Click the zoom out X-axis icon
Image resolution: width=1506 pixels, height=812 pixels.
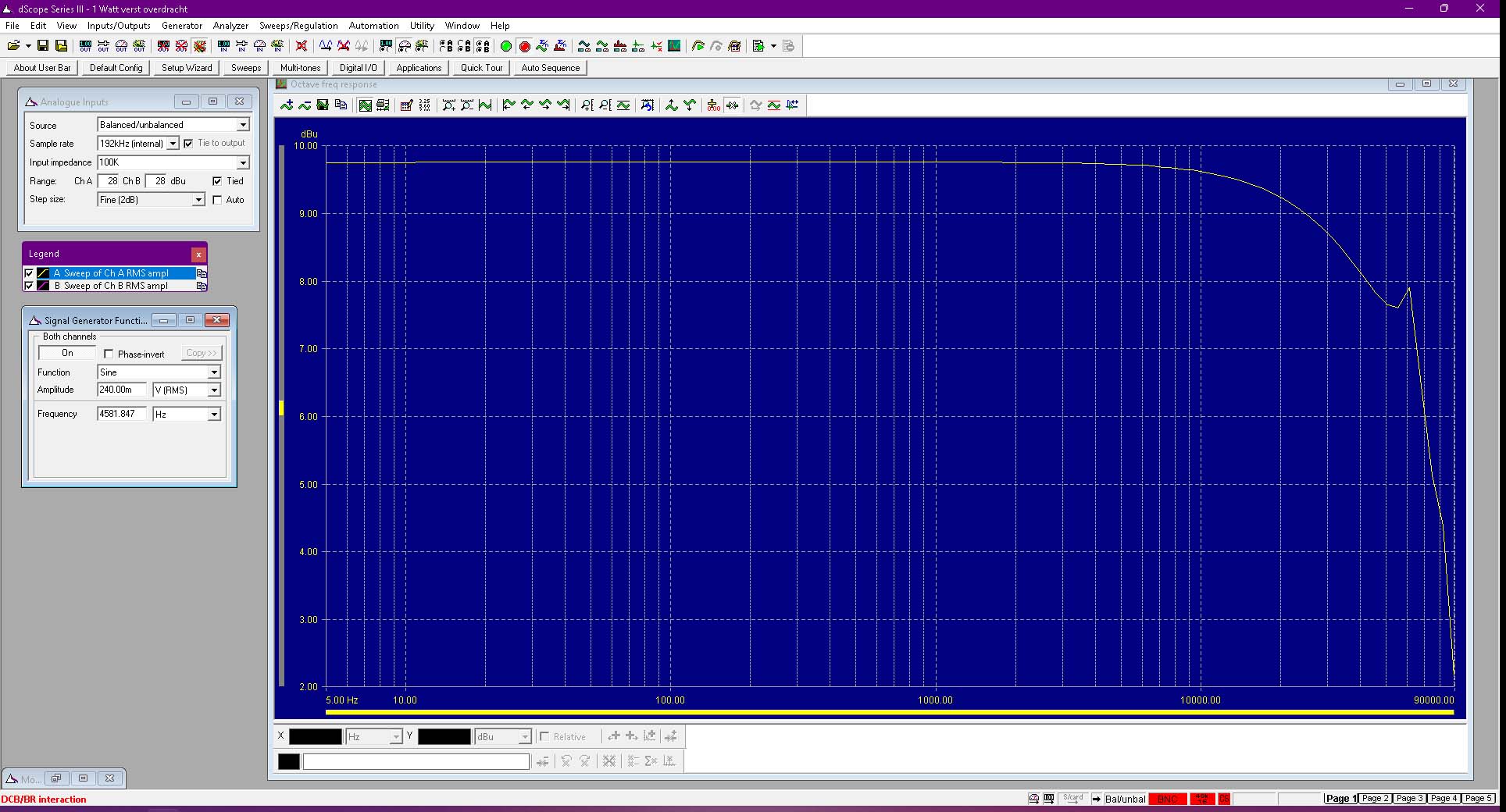[x=467, y=105]
